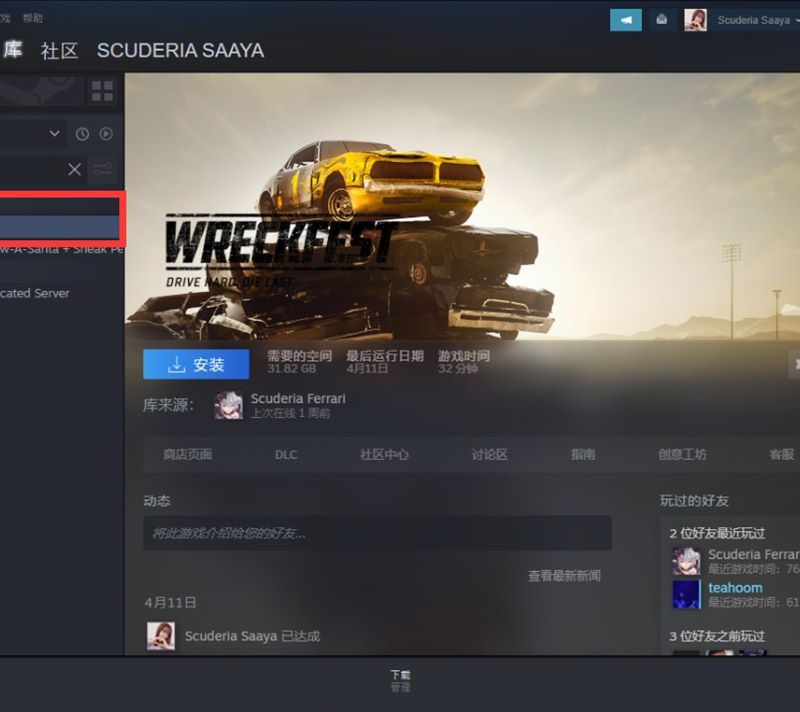The width and height of the screenshot is (800, 712).
Task: Click the 最后运行日期 4月11日 text
Action: (x=385, y=362)
